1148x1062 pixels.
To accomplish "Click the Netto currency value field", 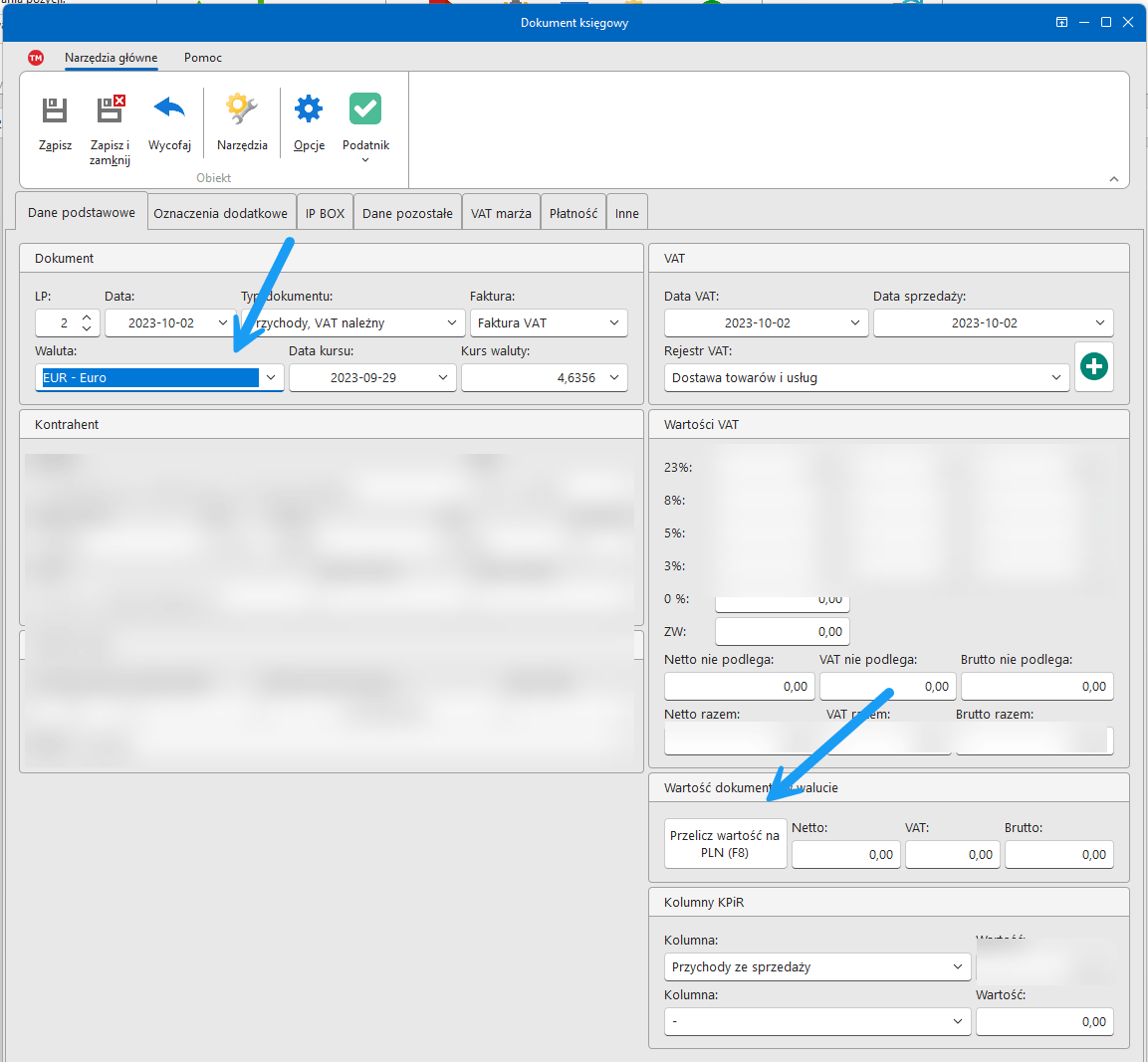I will pos(845,854).
